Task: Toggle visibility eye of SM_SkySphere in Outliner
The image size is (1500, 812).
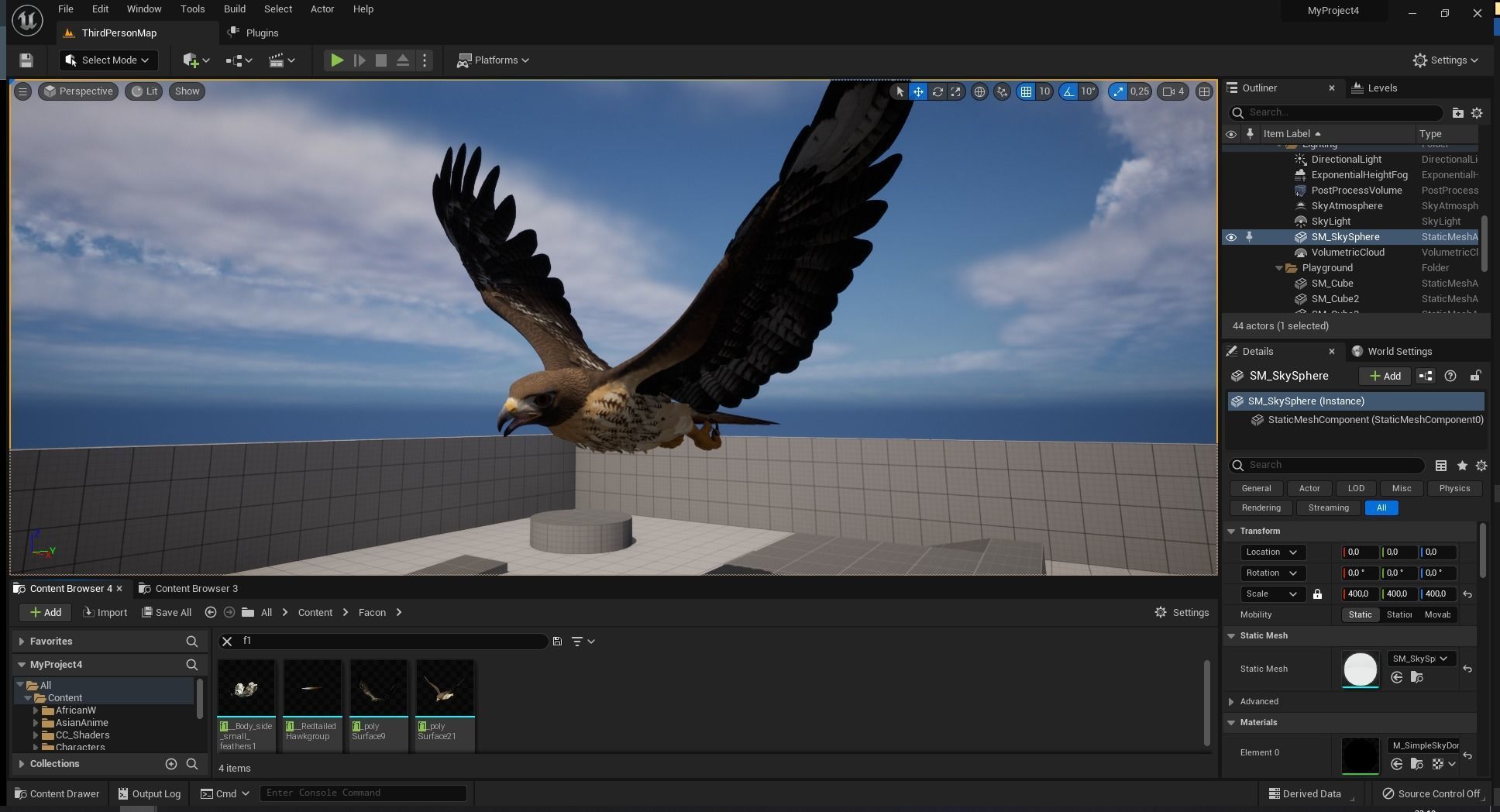Action: pos(1230,237)
